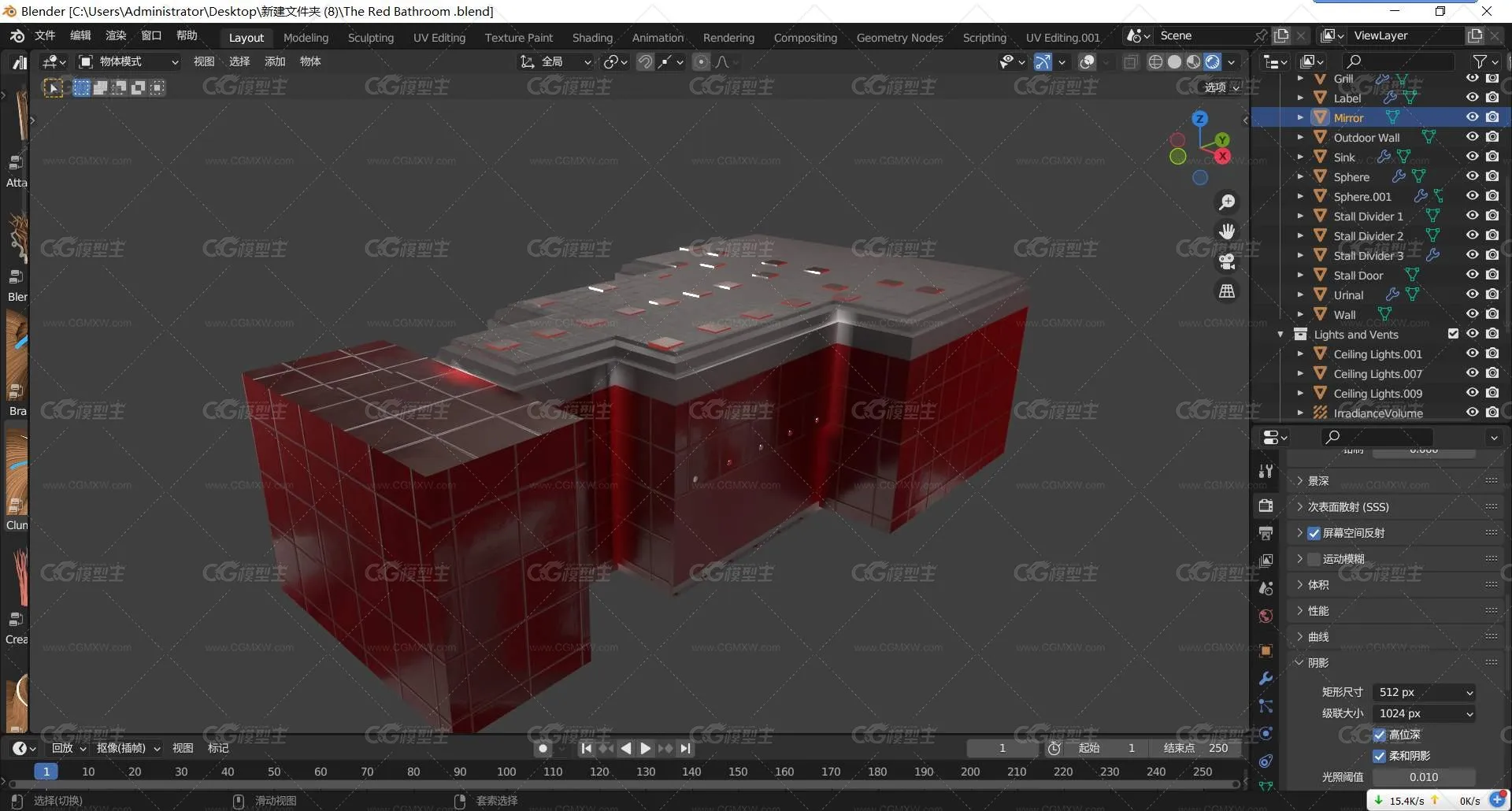The width and height of the screenshot is (1512, 811).
Task: Switch to the Shading workspace tab
Action: [592, 38]
